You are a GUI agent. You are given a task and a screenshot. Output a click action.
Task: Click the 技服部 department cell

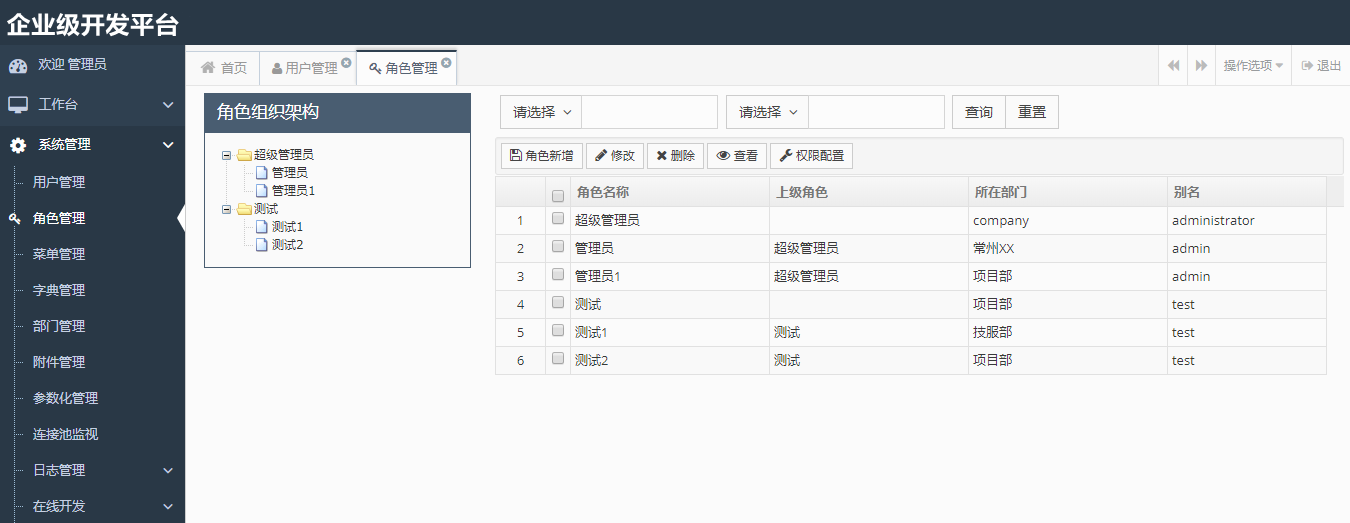click(x=1068, y=332)
